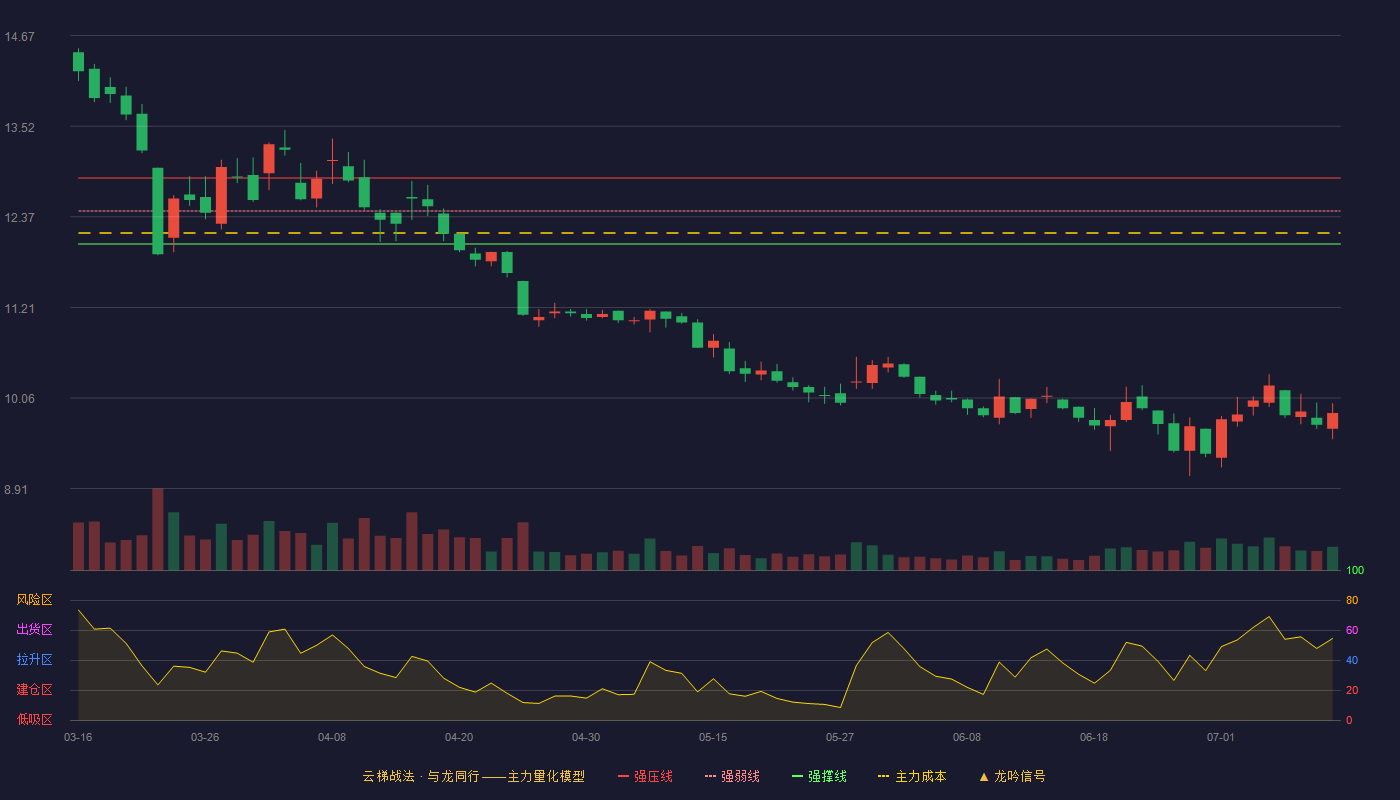Toggle the 龙吟信号 triangle legend entry

tap(1012, 776)
